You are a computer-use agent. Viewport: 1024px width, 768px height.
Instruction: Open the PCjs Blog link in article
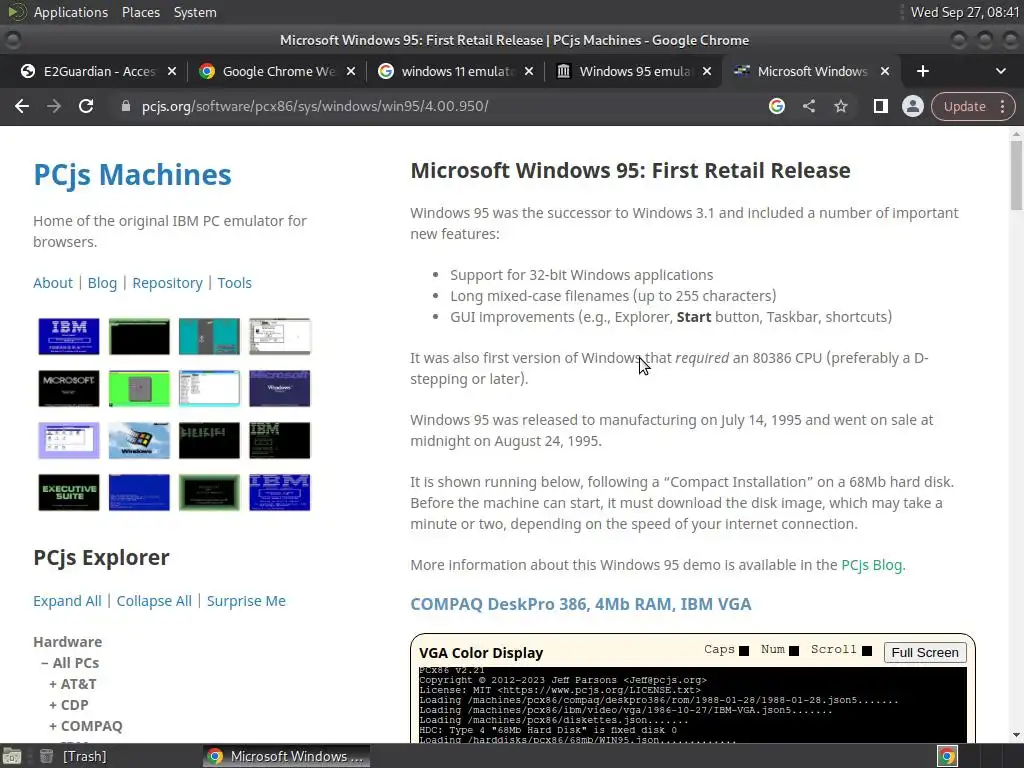point(871,565)
